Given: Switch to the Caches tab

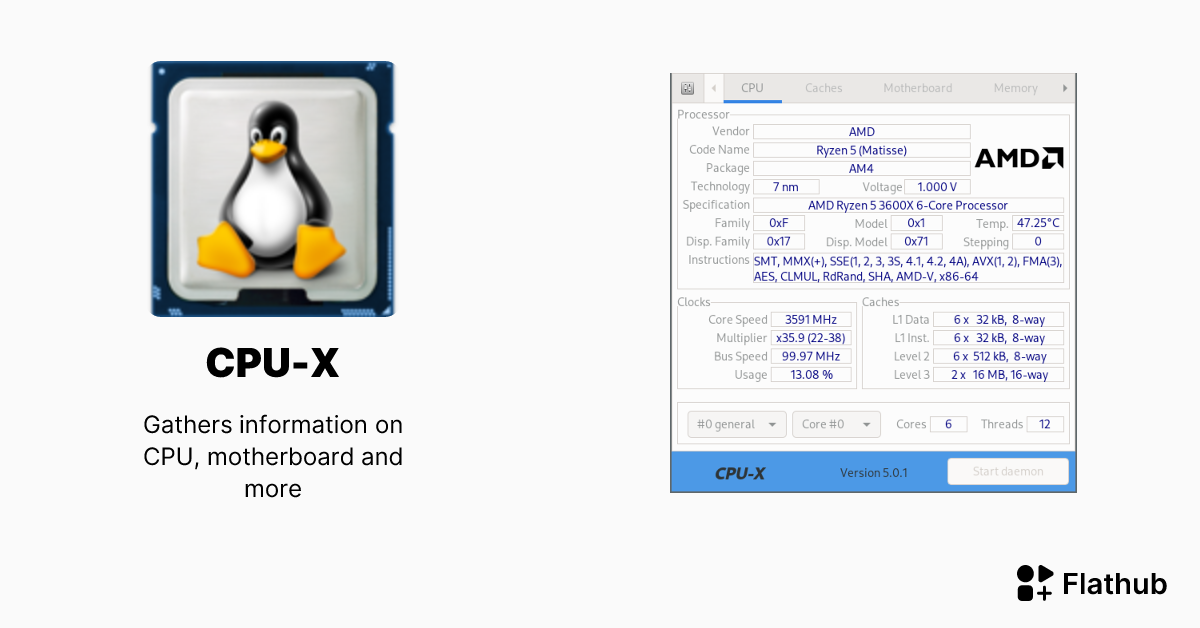Looking at the screenshot, I should (x=823, y=88).
